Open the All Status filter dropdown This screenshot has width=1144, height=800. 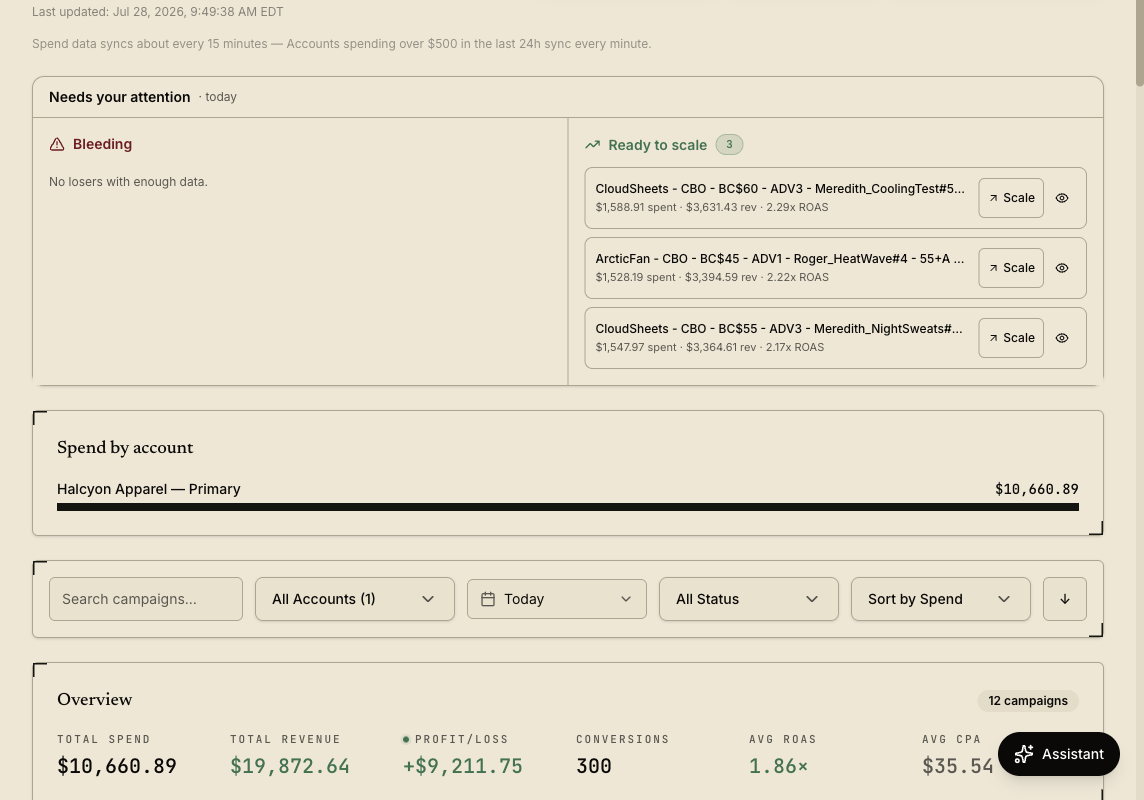point(749,599)
